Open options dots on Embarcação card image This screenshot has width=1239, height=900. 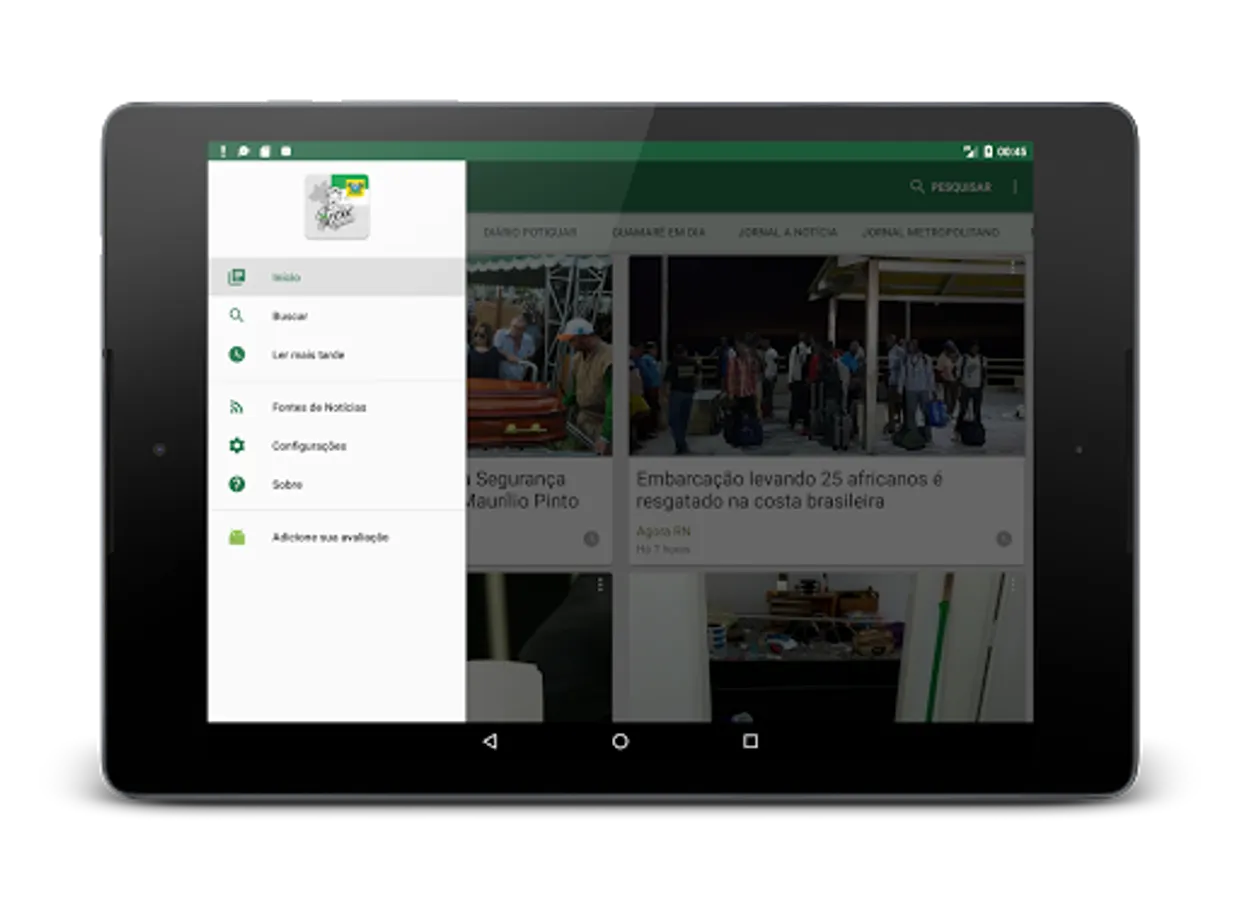(1012, 269)
